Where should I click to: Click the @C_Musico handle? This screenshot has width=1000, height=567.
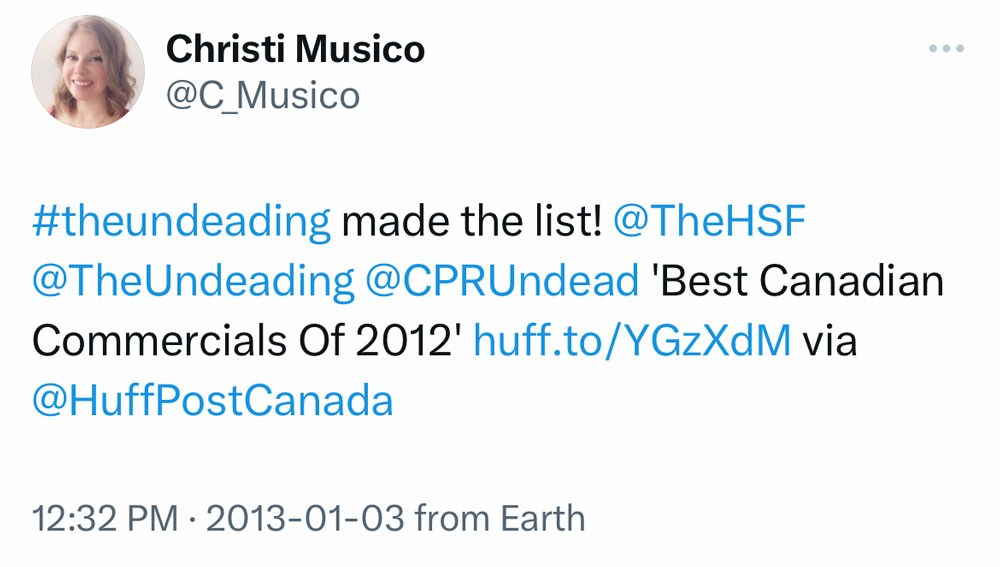(x=262, y=96)
